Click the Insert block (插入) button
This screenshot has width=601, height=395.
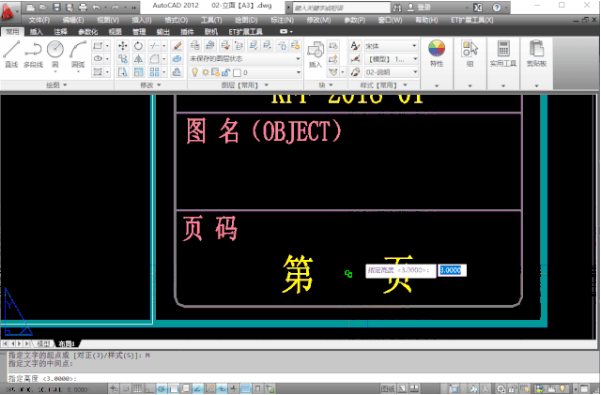pos(315,54)
